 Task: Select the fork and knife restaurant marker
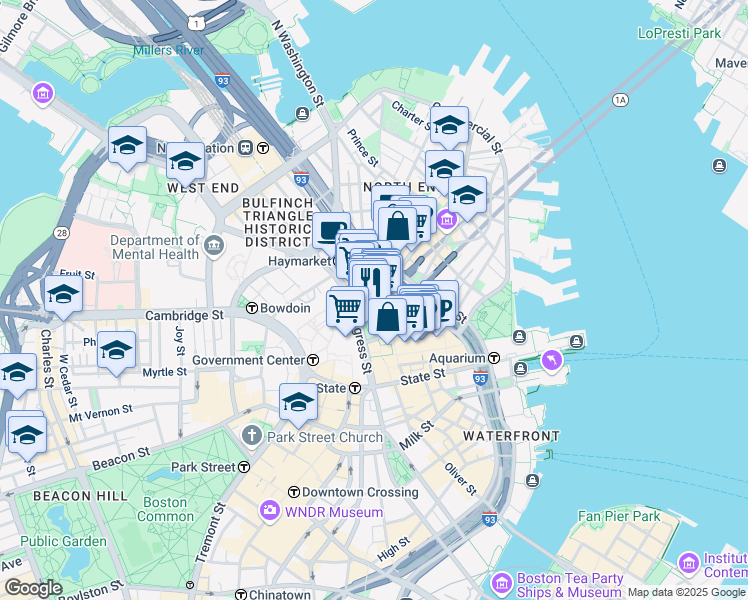[x=371, y=281]
